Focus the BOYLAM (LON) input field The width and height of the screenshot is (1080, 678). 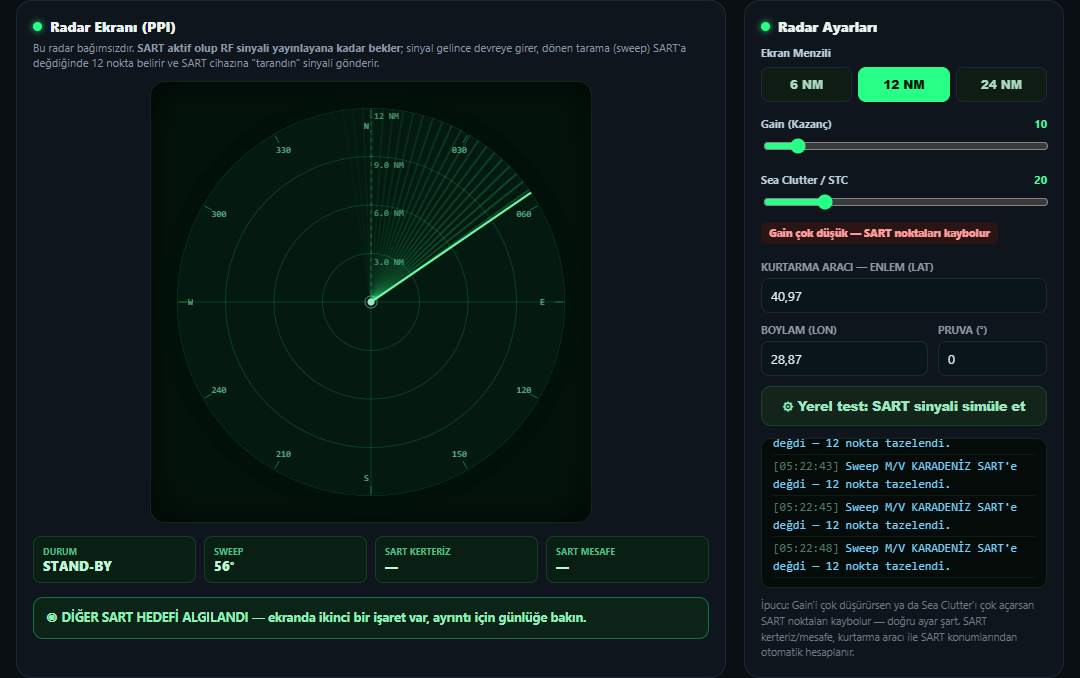coord(844,359)
